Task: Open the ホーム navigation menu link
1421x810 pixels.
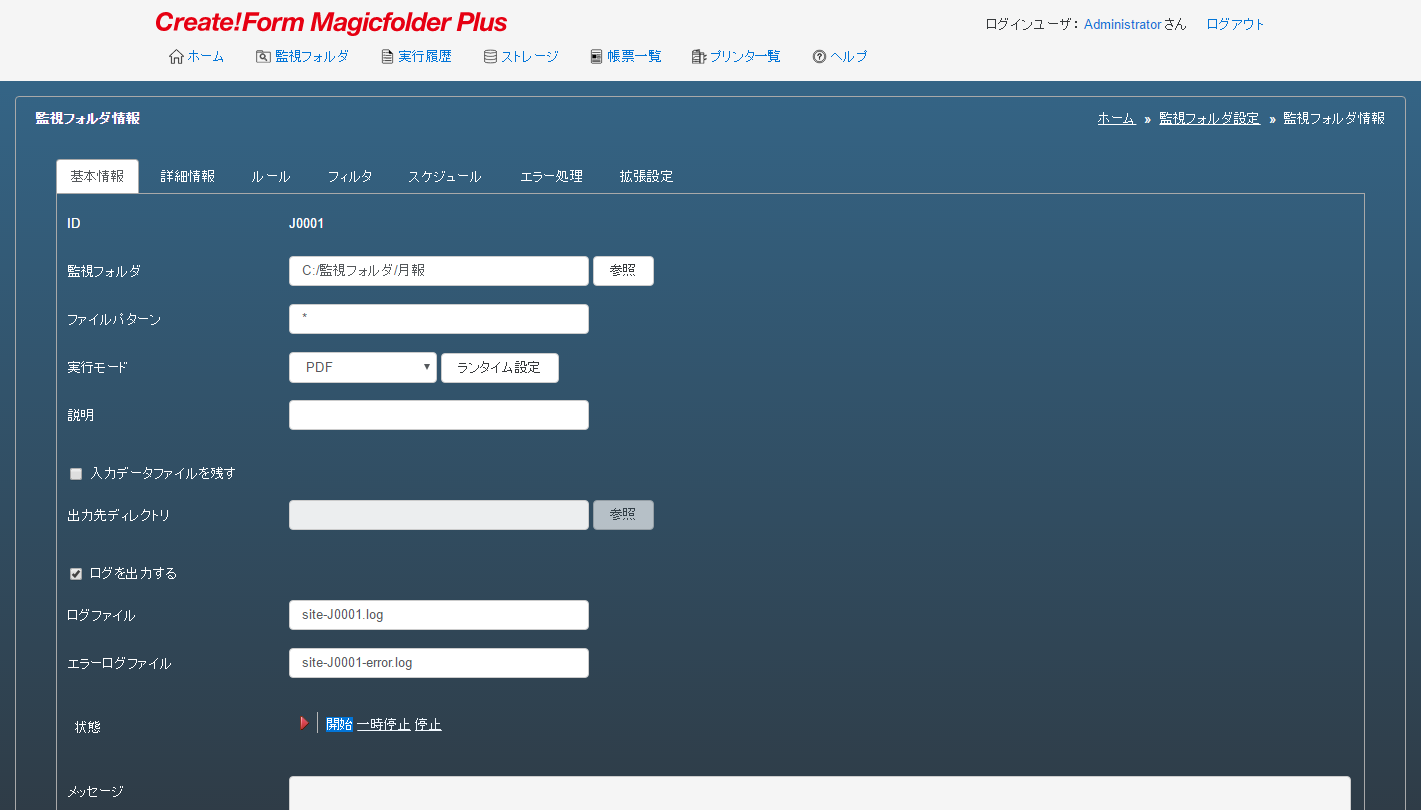Action: coord(206,57)
